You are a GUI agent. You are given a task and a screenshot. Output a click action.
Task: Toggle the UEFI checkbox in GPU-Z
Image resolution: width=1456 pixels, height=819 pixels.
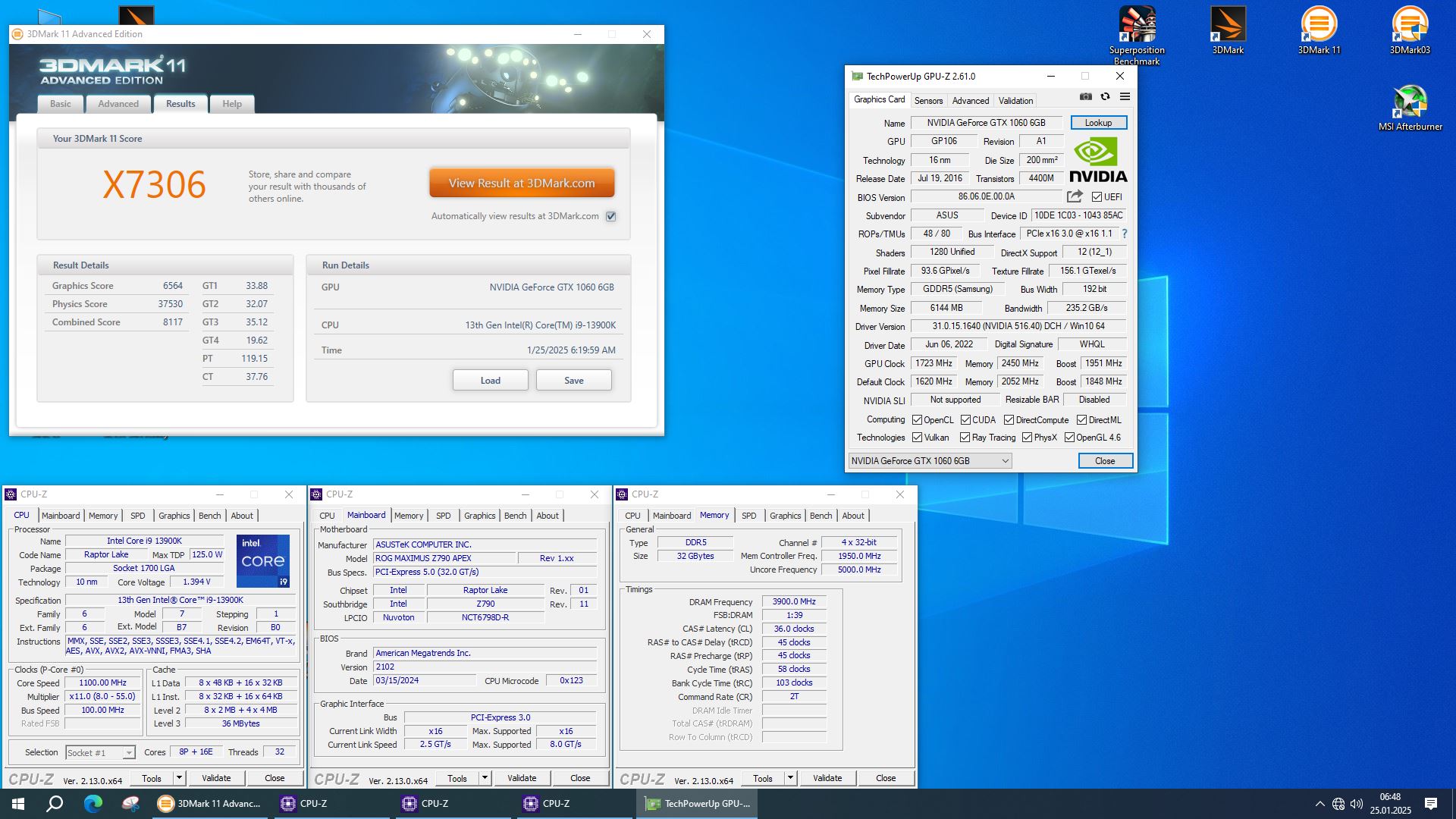(1097, 197)
